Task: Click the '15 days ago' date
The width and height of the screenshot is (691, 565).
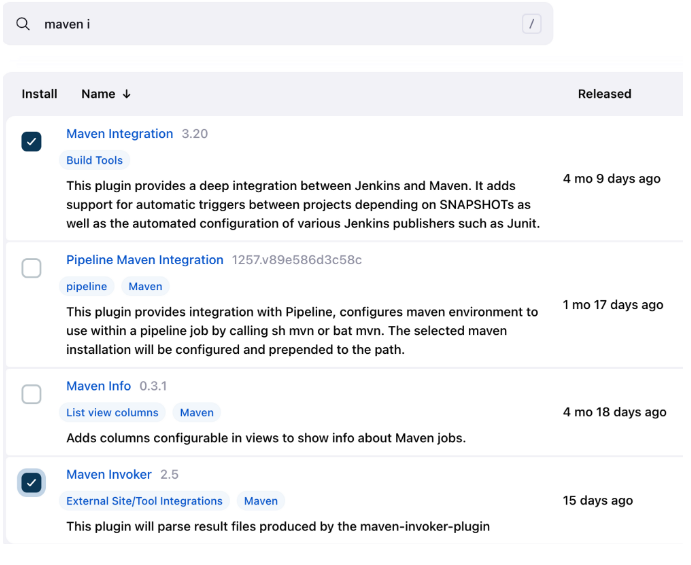Action: click(598, 501)
